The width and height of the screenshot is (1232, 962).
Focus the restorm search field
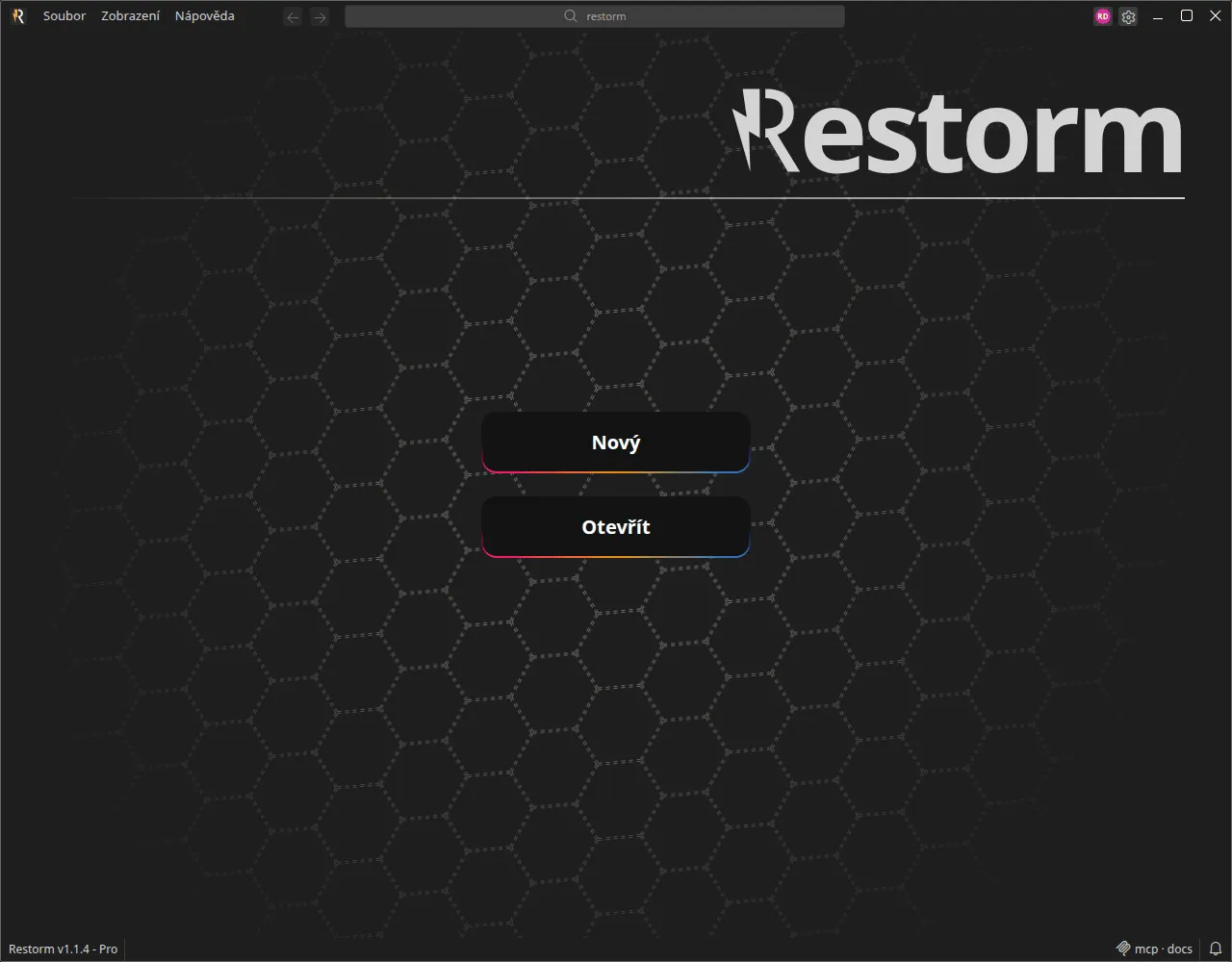click(x=595, y=16)
